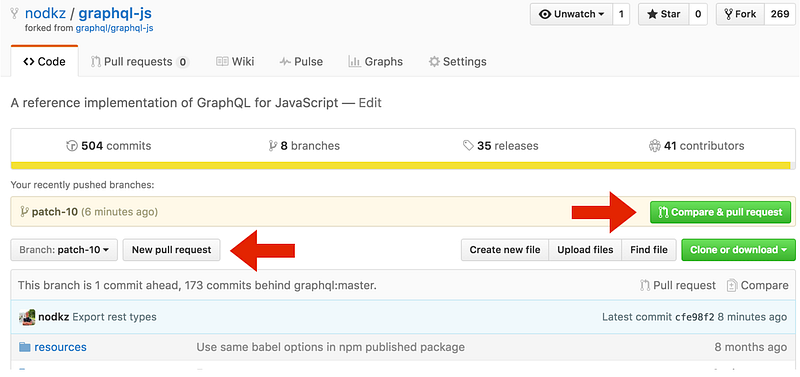Click the fork icon in the Fork button
Screen dimensions: 800x377
click(x=729, y=14)
